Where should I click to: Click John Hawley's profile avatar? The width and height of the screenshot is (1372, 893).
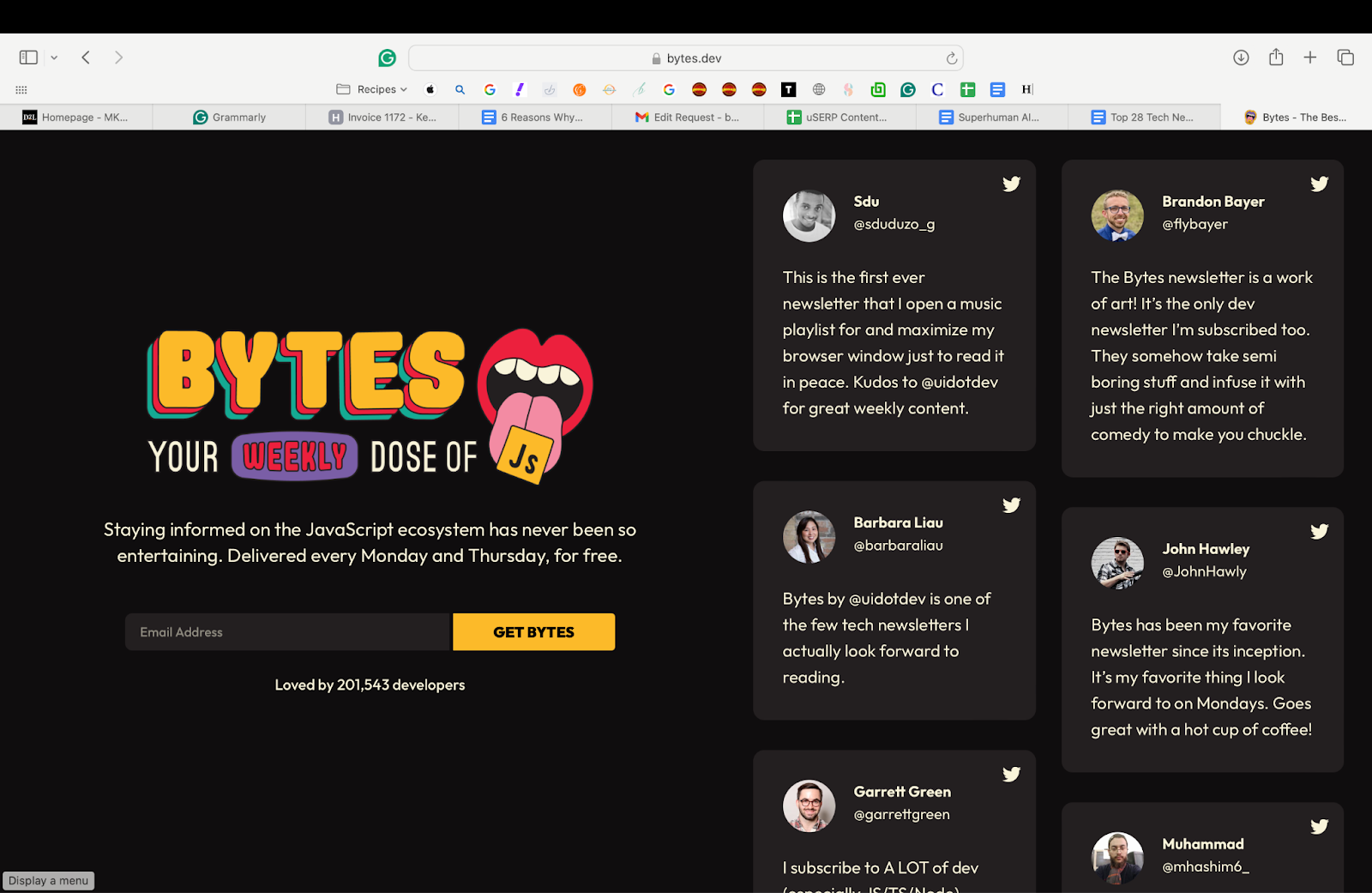point(1117,564)
